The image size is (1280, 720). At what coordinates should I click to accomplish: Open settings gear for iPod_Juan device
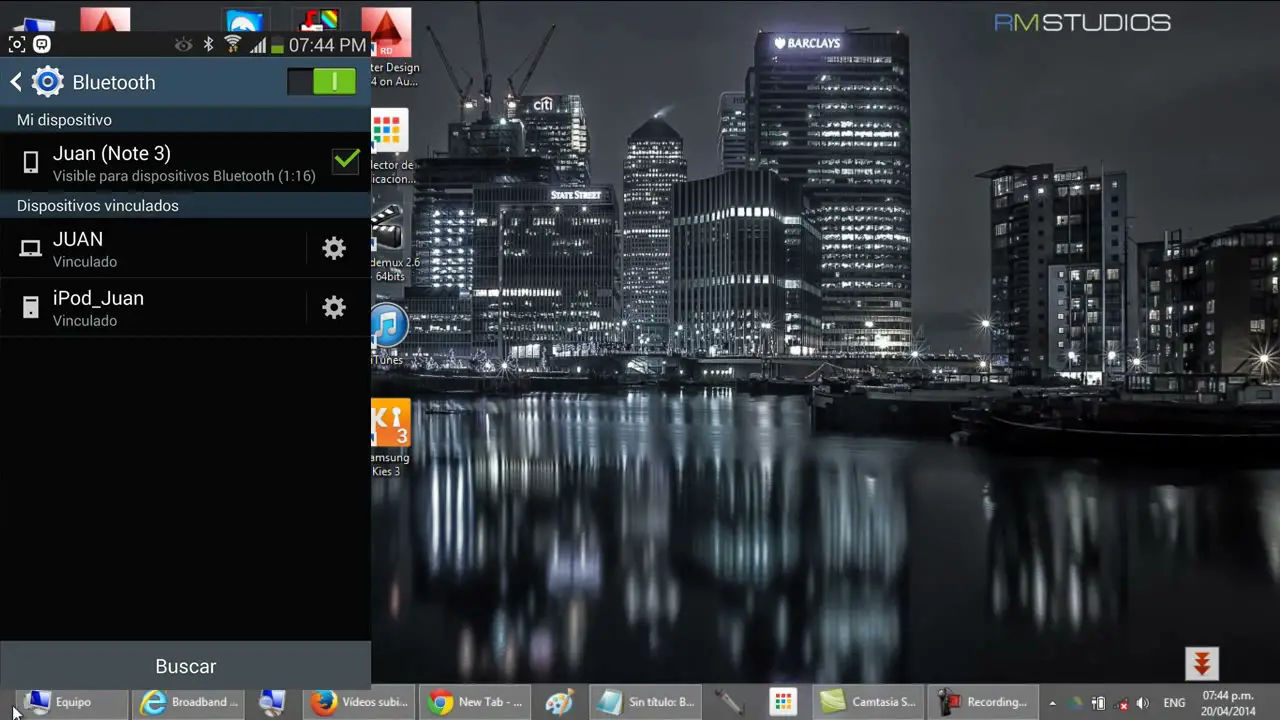click(334, 308)
